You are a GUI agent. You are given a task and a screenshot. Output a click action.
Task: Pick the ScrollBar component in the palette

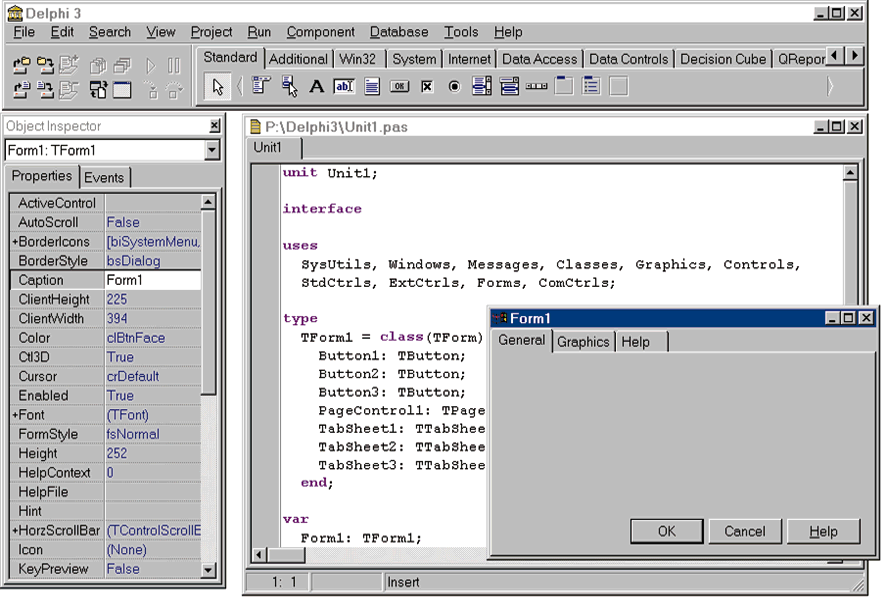click(536, 87)
